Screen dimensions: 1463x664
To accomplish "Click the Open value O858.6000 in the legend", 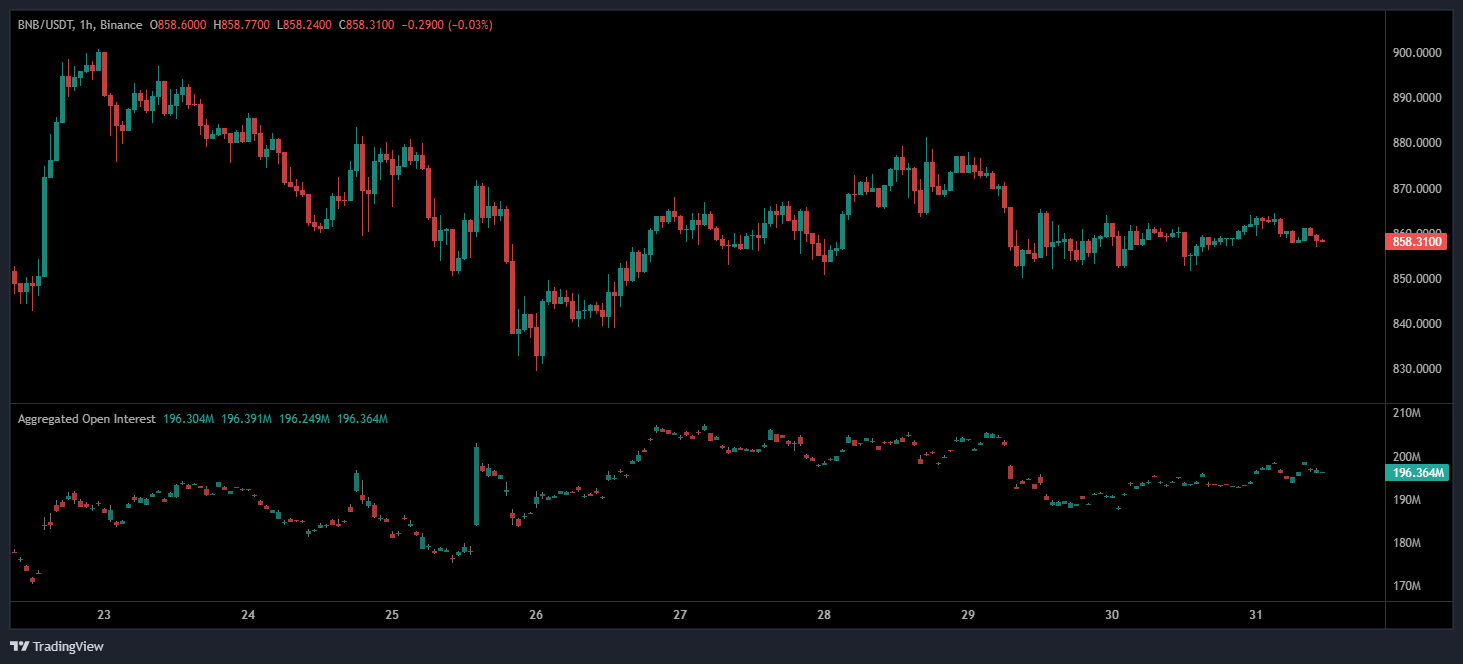I will pos(178,24).
